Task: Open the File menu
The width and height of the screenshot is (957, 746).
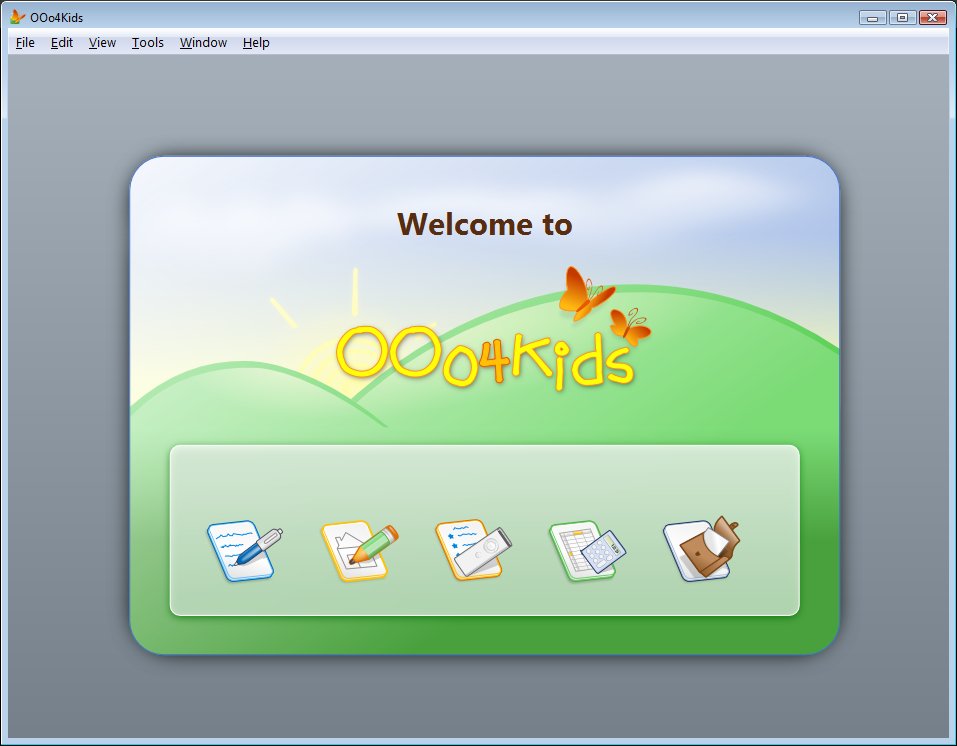Action: [25, 43]
